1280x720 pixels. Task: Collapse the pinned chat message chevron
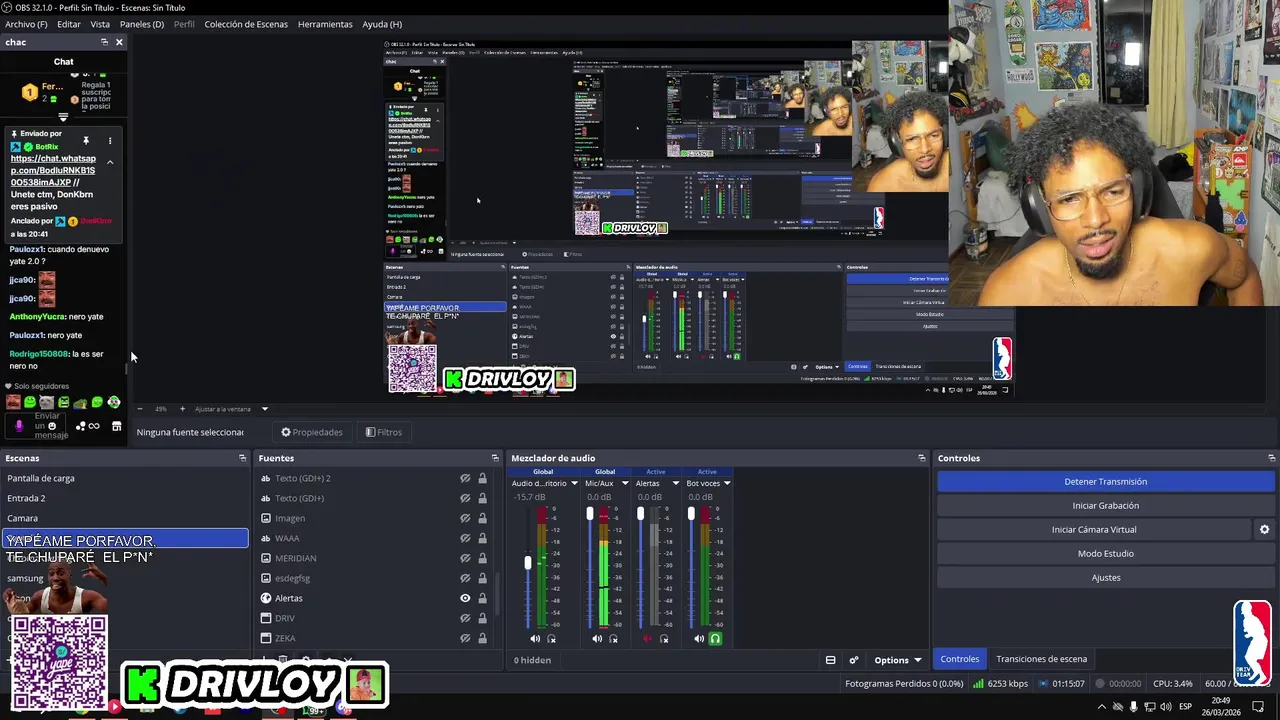coord(110,163)
